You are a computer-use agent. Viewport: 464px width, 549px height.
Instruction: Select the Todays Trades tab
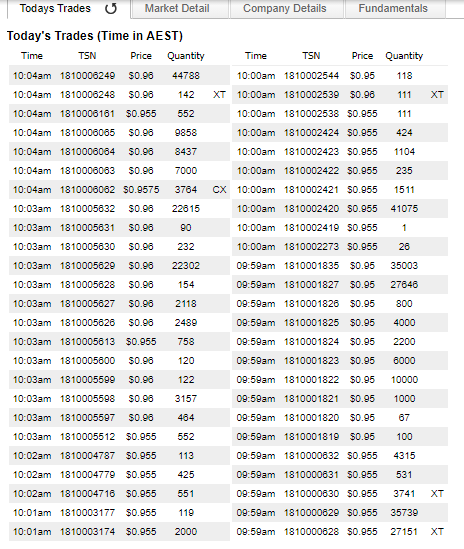click(x=55, y=8)
